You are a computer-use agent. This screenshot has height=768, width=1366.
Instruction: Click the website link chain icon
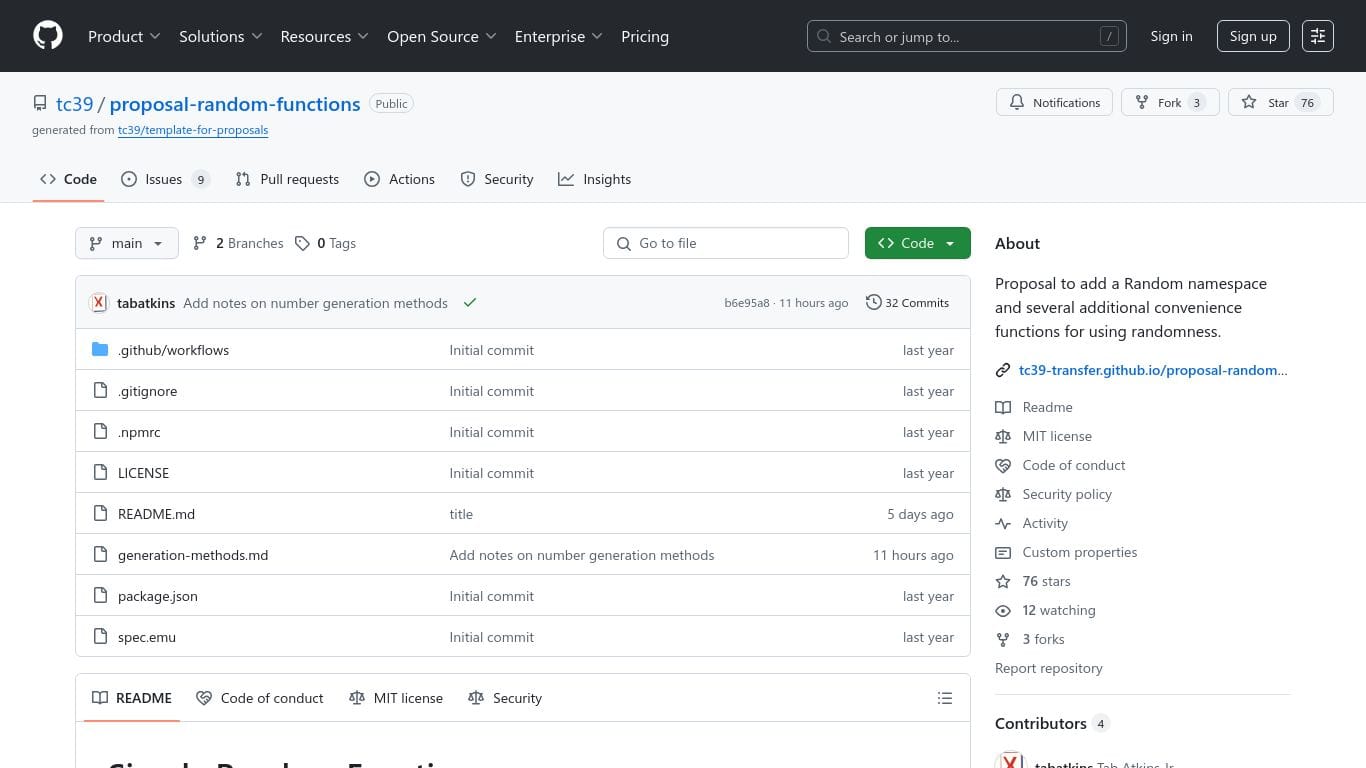1003,370
